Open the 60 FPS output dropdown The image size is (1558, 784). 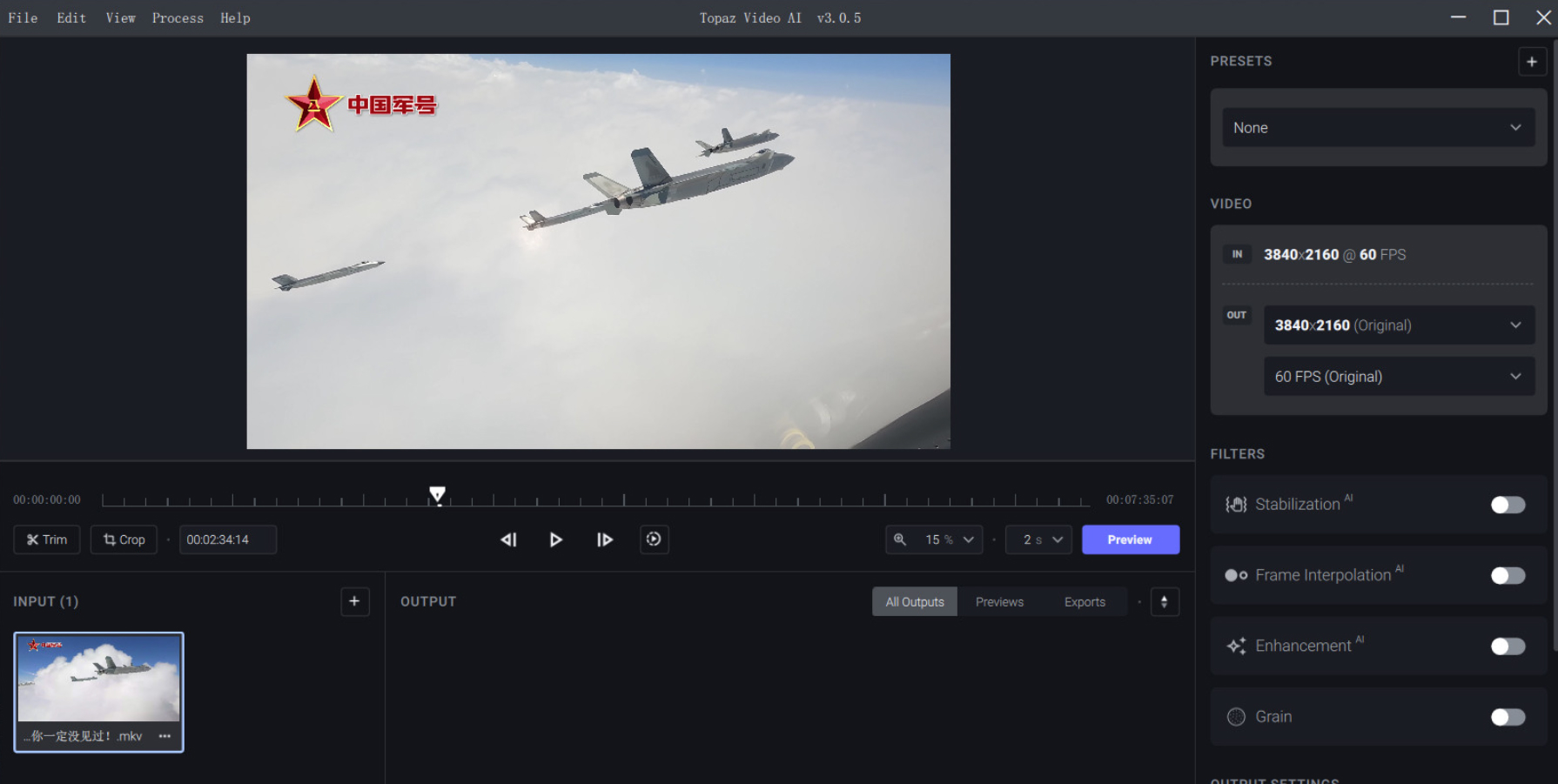pos(1398,377)
